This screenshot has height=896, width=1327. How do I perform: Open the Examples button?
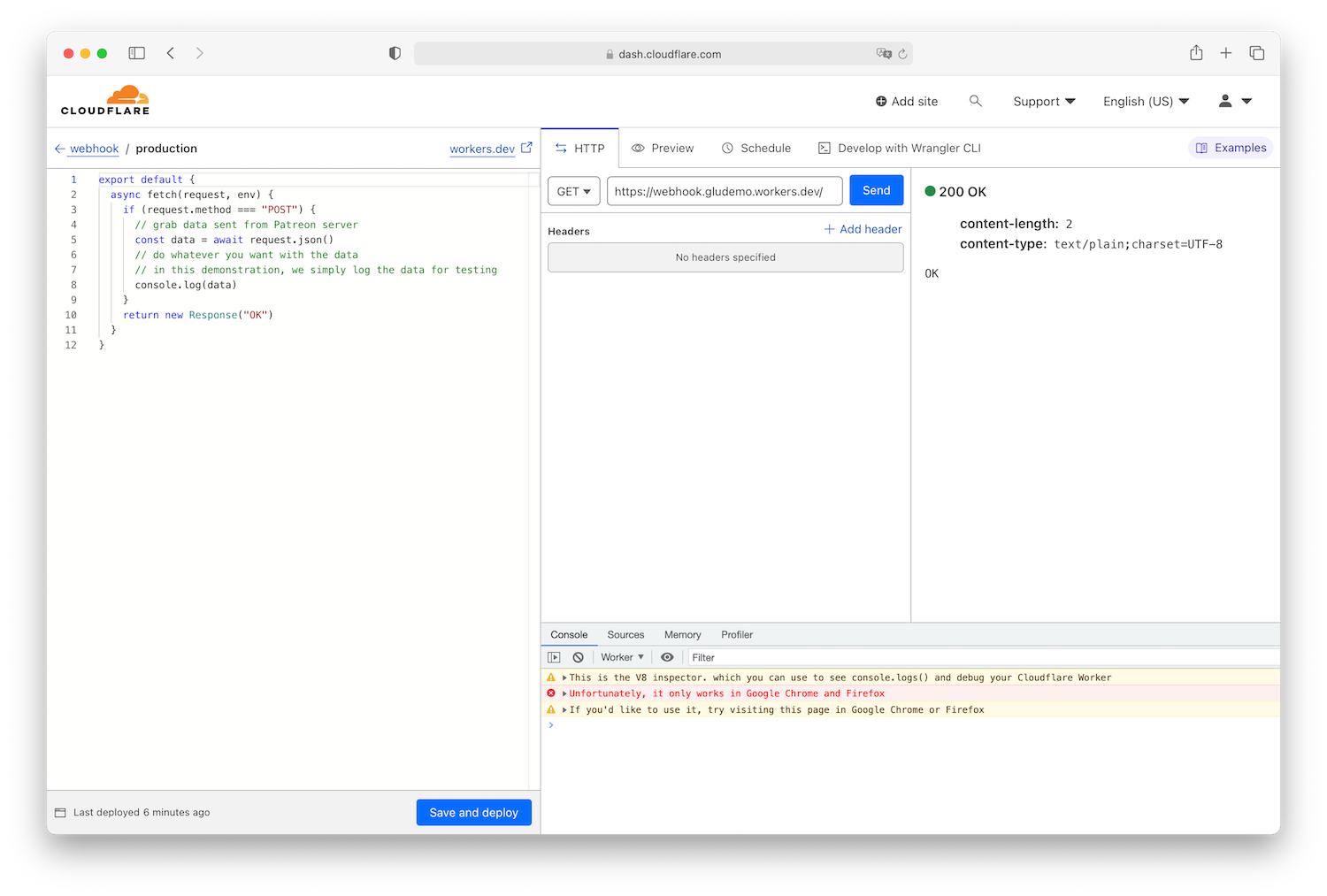[x=1231, y=148]
